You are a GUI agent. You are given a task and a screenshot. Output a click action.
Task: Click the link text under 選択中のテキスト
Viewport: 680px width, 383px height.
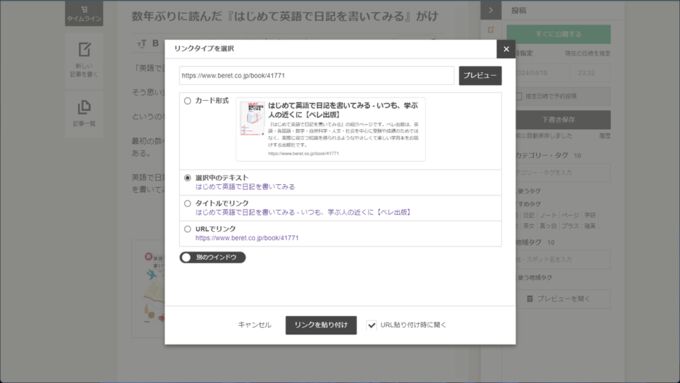tap(245, 187)
